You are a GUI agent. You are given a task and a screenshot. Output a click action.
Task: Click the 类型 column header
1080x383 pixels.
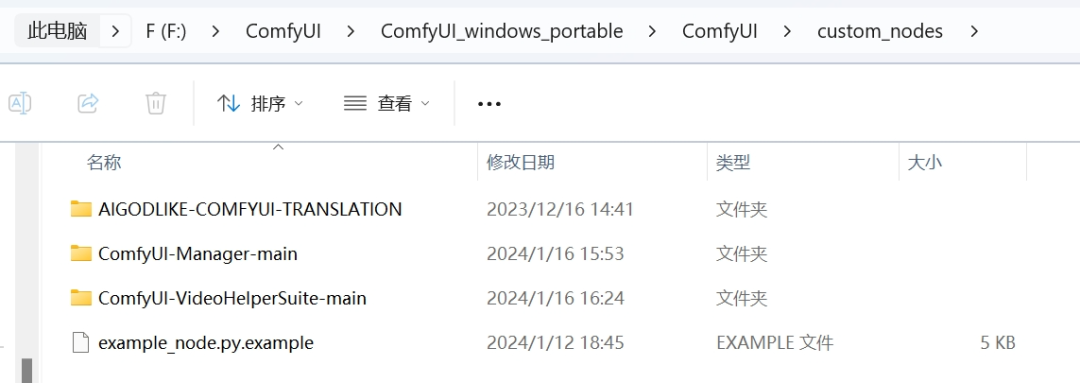pyautogui.click(x=733, y=163)
